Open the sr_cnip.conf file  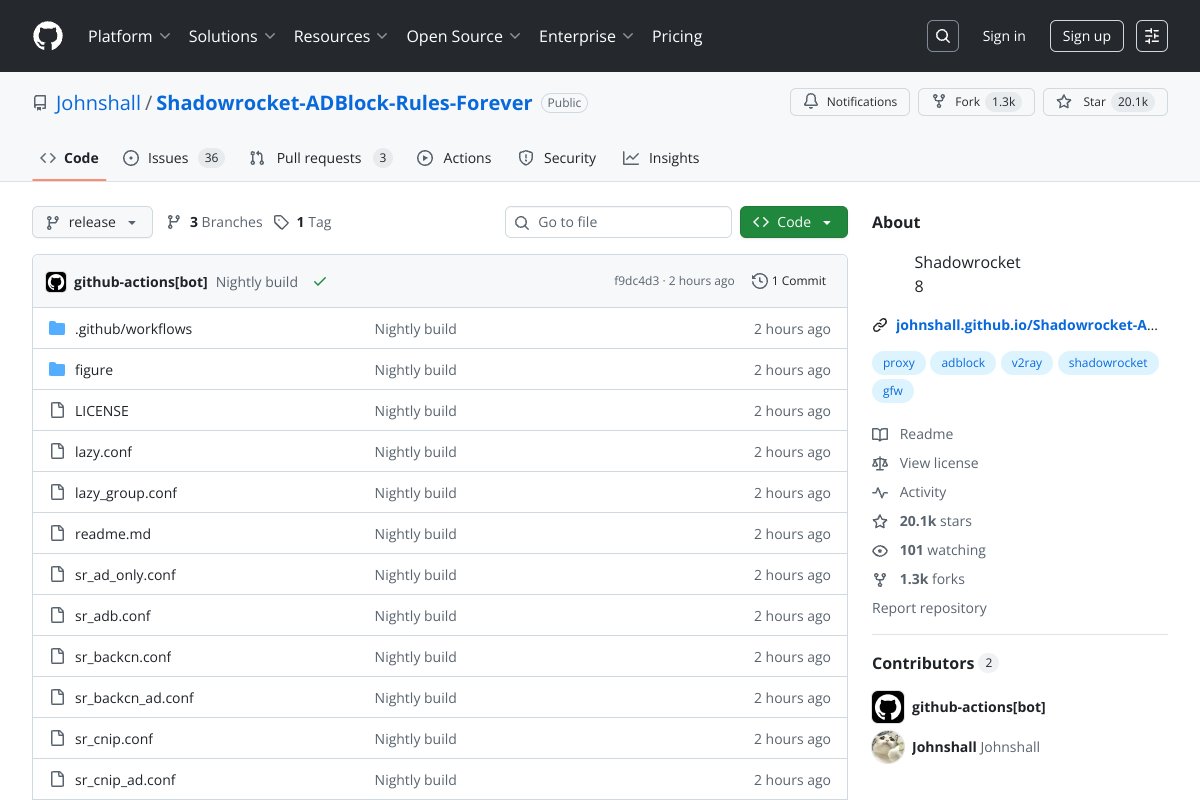coord(114,739)
